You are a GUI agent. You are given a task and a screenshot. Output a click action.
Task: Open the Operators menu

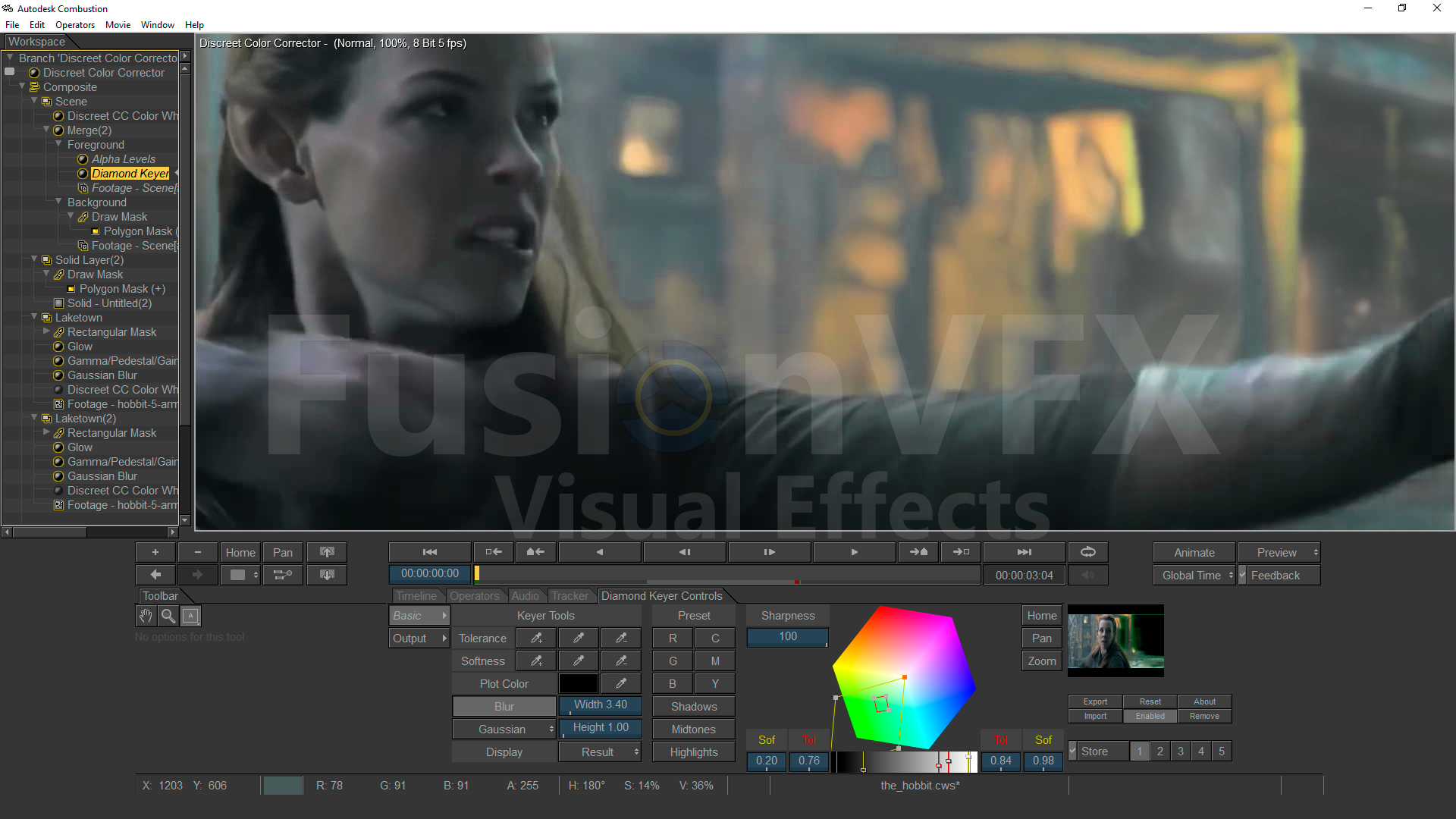75,25
